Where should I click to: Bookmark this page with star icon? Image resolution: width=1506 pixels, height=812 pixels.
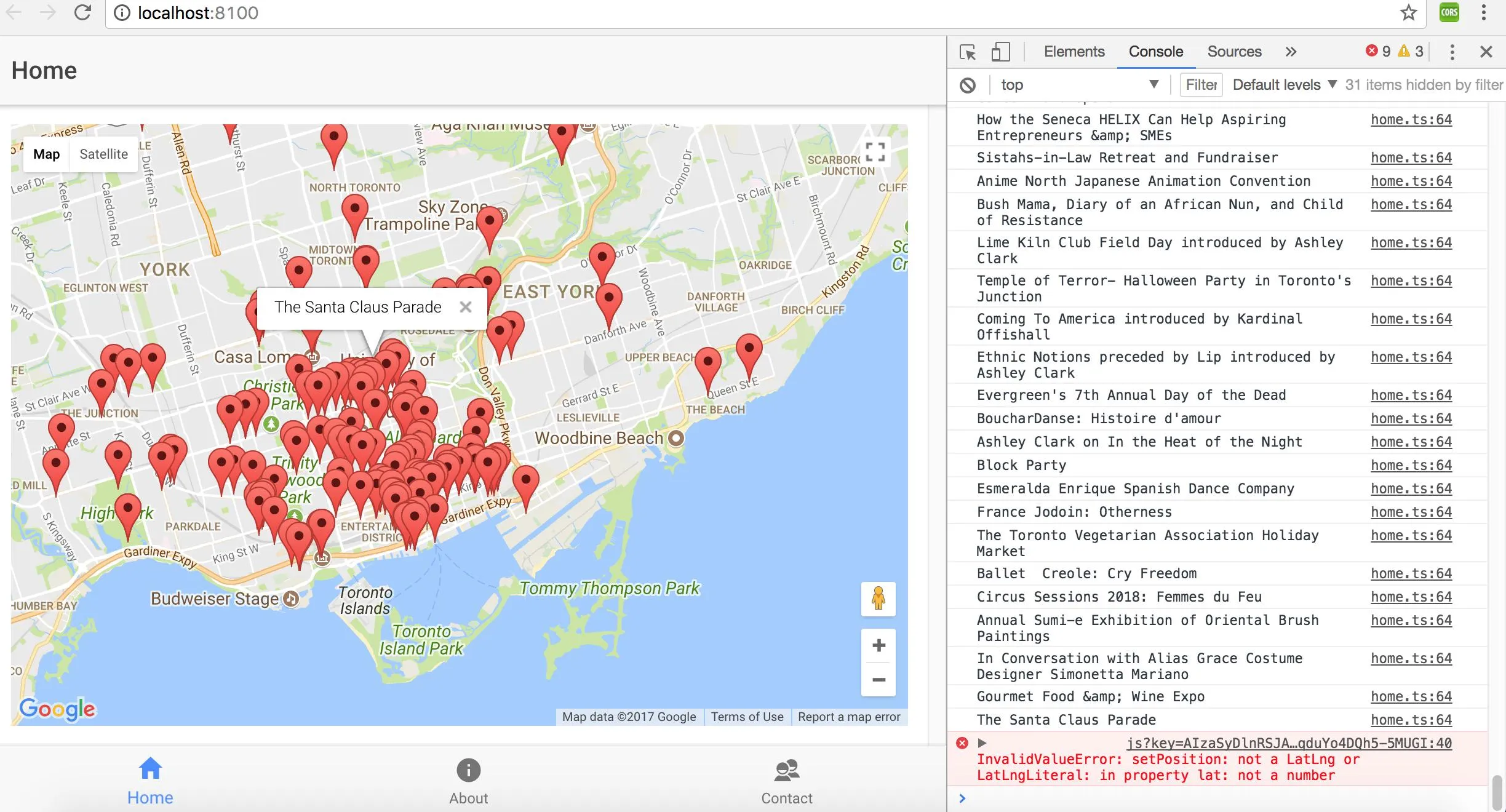click(1408, 13)
